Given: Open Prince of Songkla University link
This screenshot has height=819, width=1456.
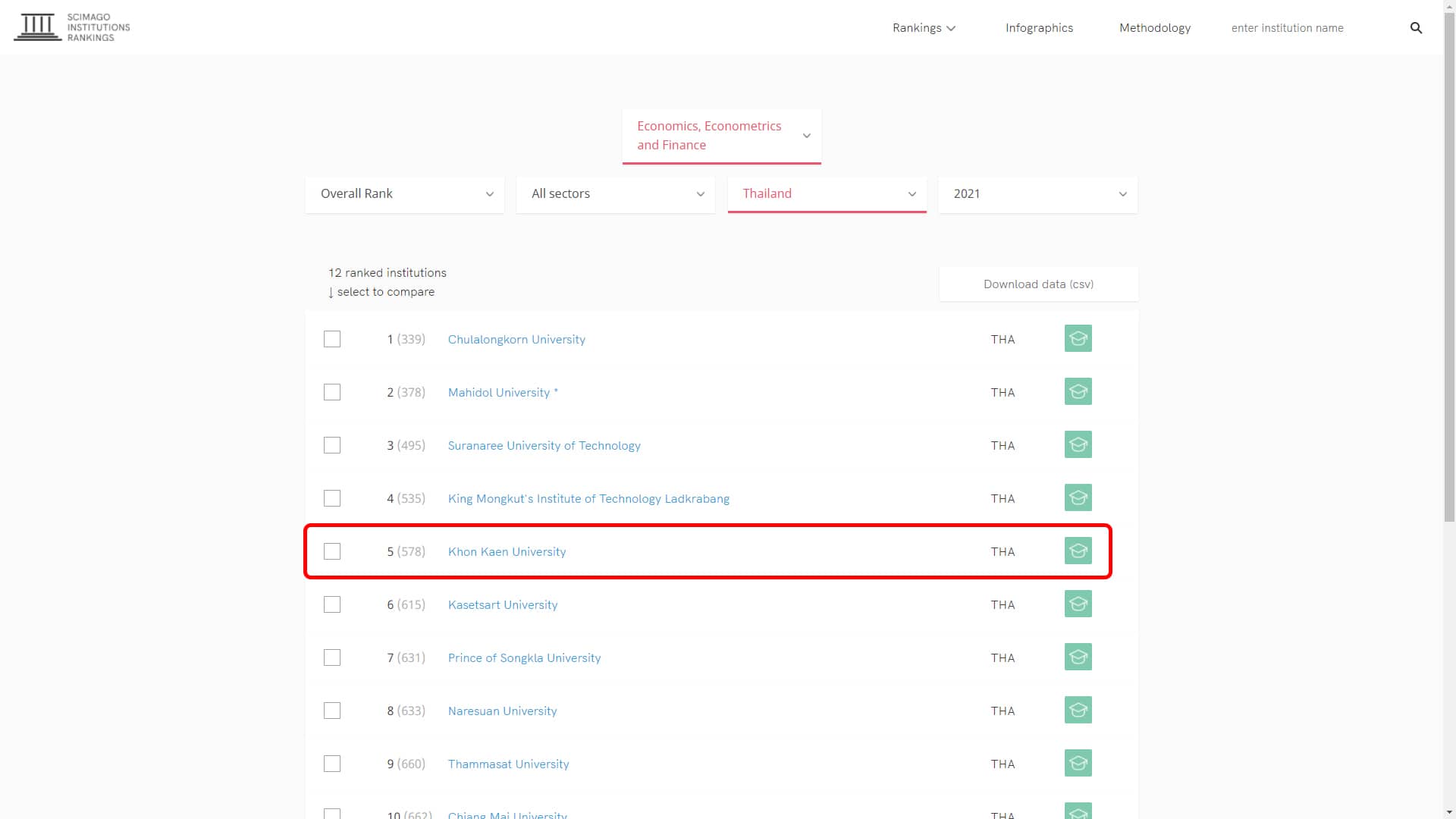Looking at the screenshot, I should (524, 658).
